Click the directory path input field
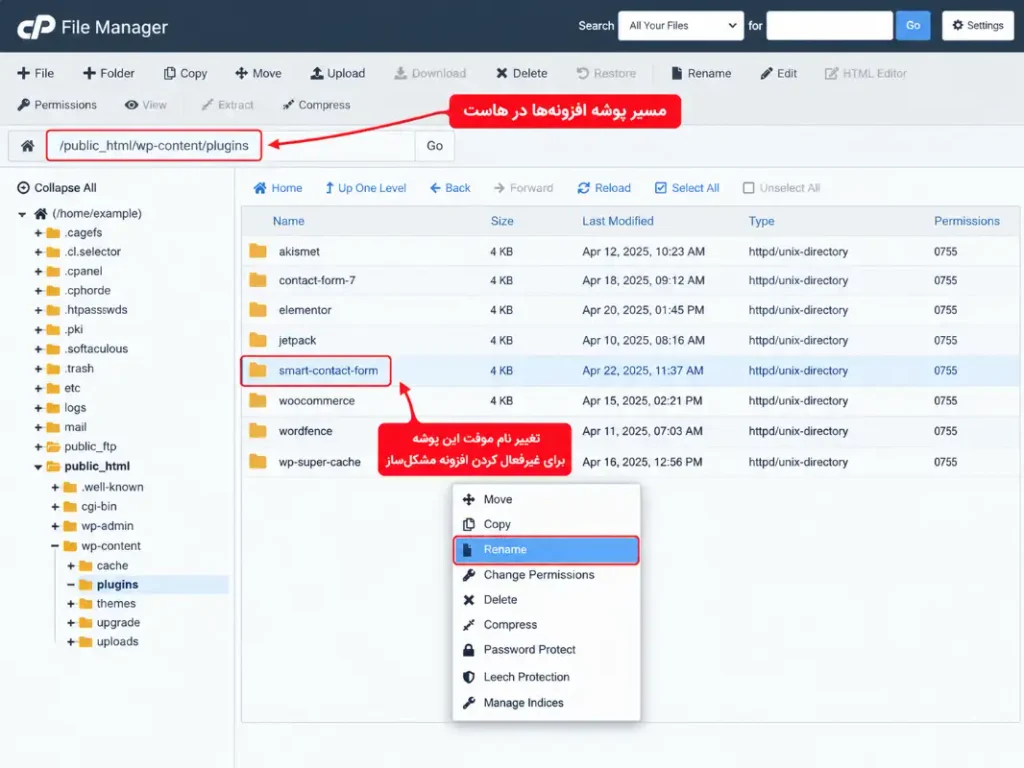This screenshot has width=1024, height=768. [231, 146]
